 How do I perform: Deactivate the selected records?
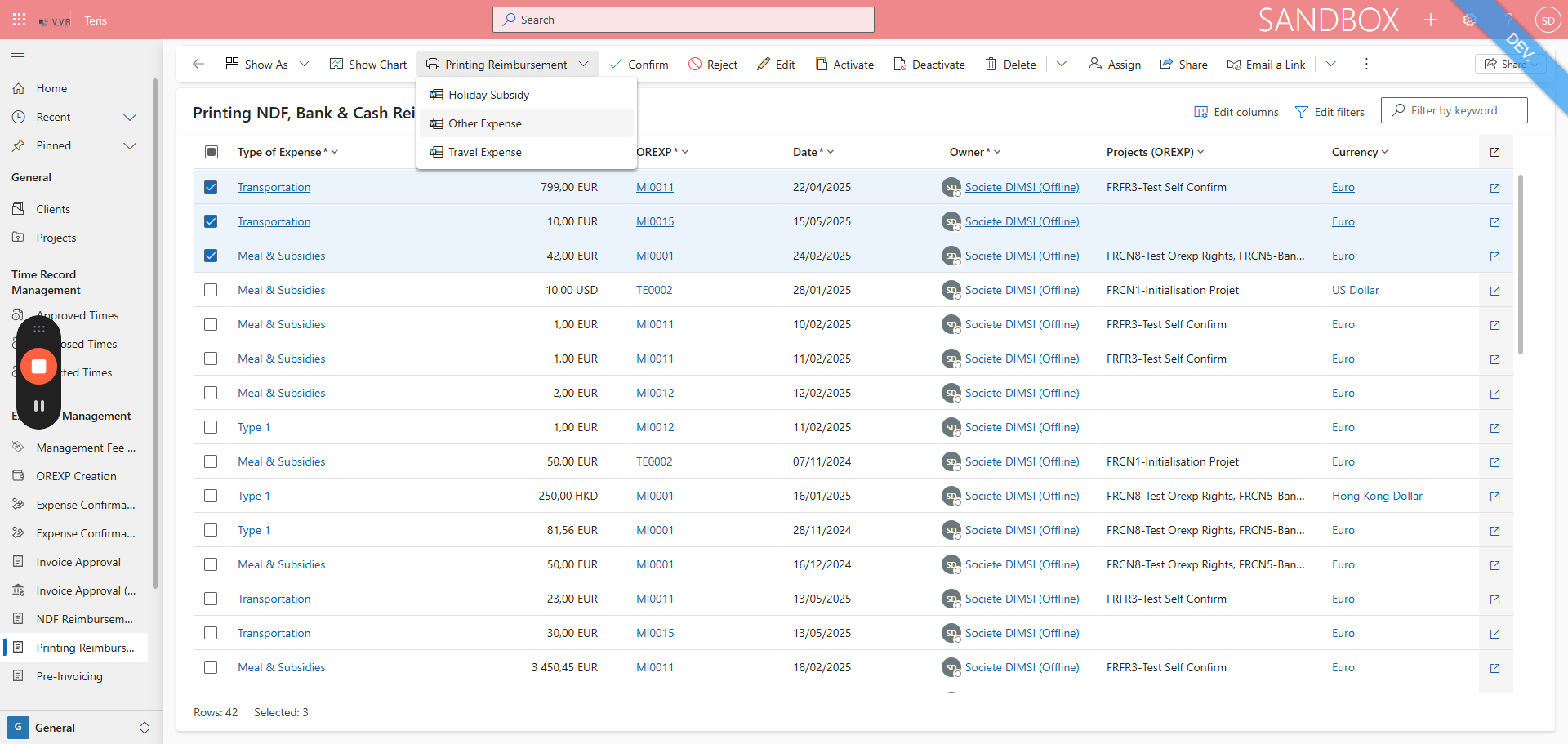(x=929, y=65)
